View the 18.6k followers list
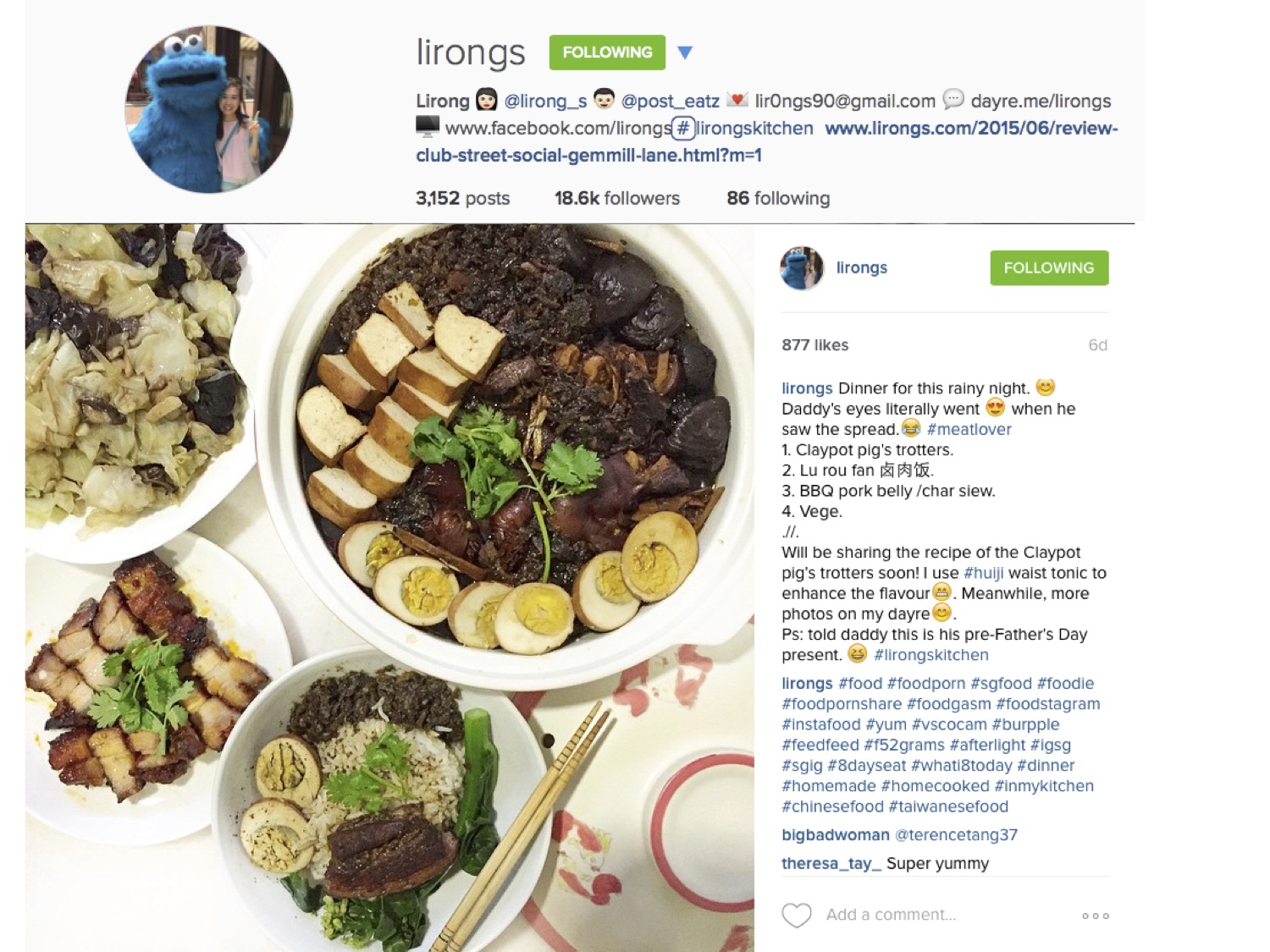This screenshot has height=952, width=1270. pyautogui.click(x=617, y=198)
